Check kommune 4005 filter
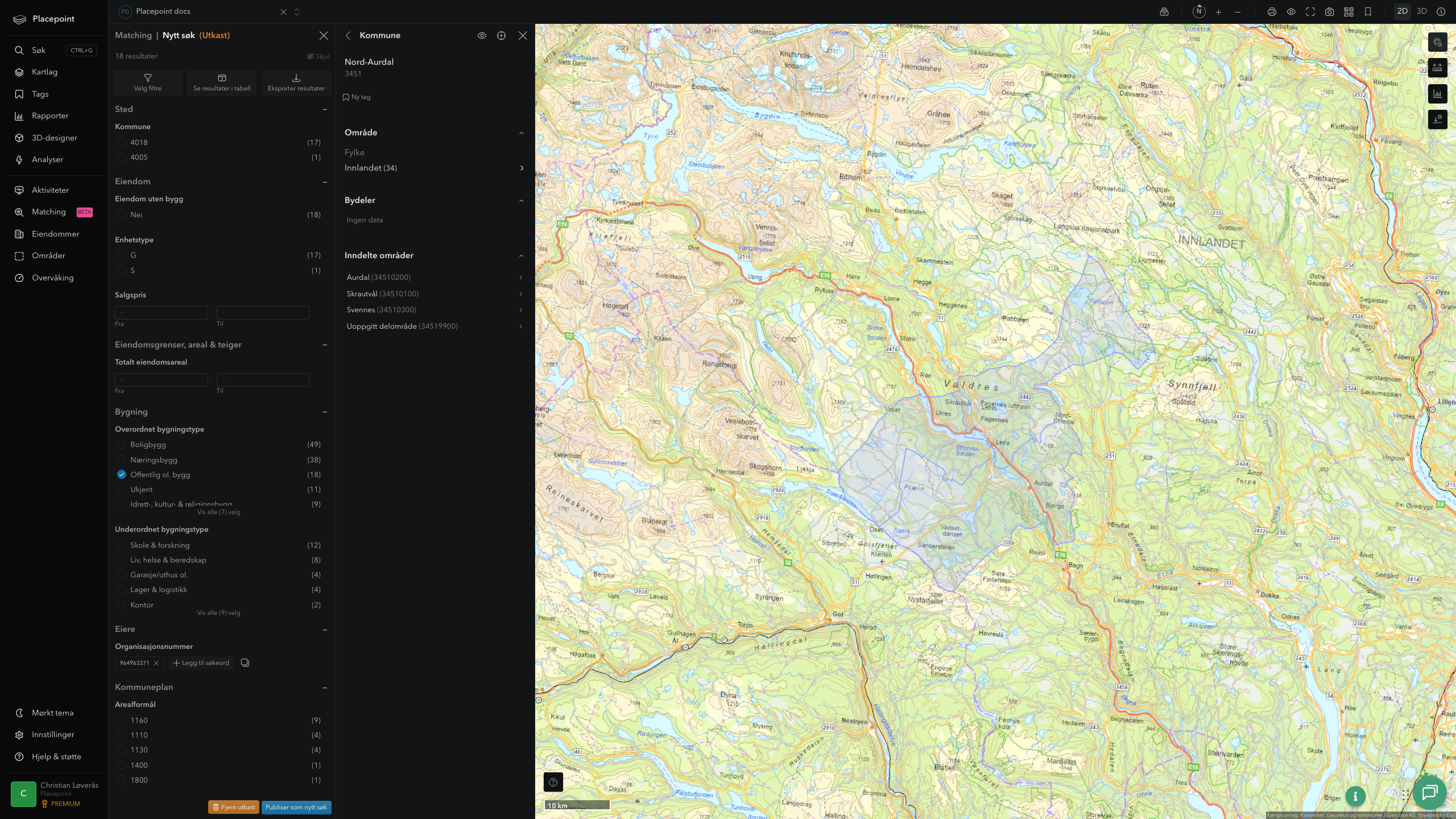The height and width of the screenshot is (819, 1456). point(121,157)
